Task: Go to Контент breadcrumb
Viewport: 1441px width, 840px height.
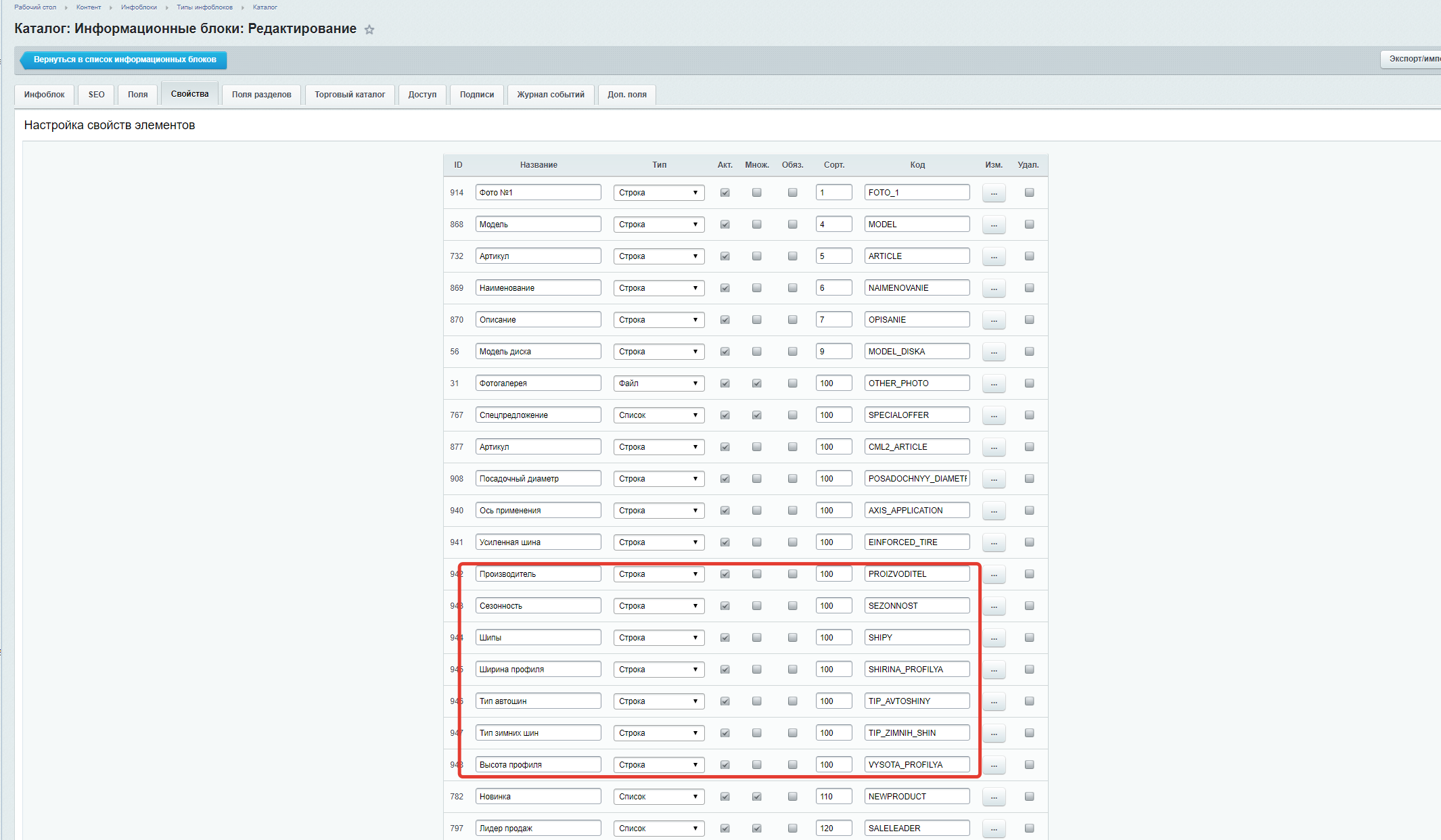Action: point(89,7)
